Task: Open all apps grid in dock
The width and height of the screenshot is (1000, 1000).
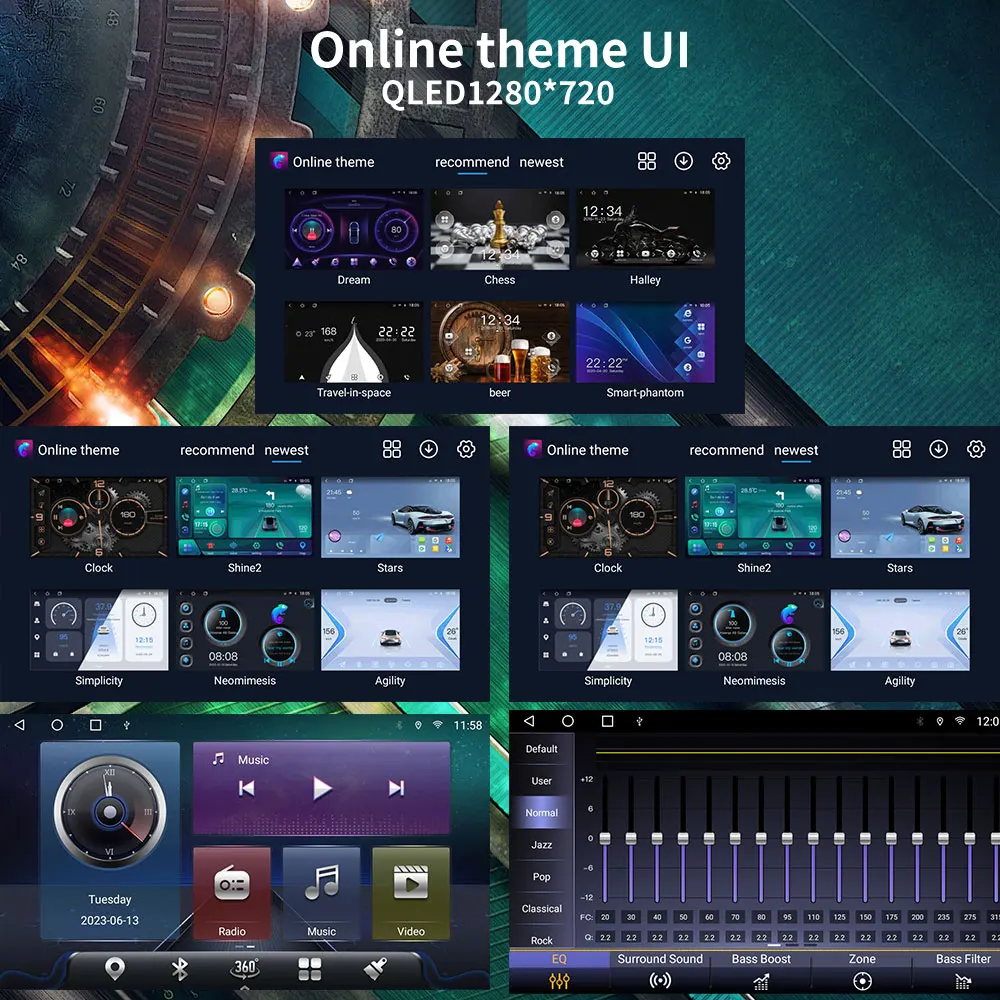Action: point(310,969)
